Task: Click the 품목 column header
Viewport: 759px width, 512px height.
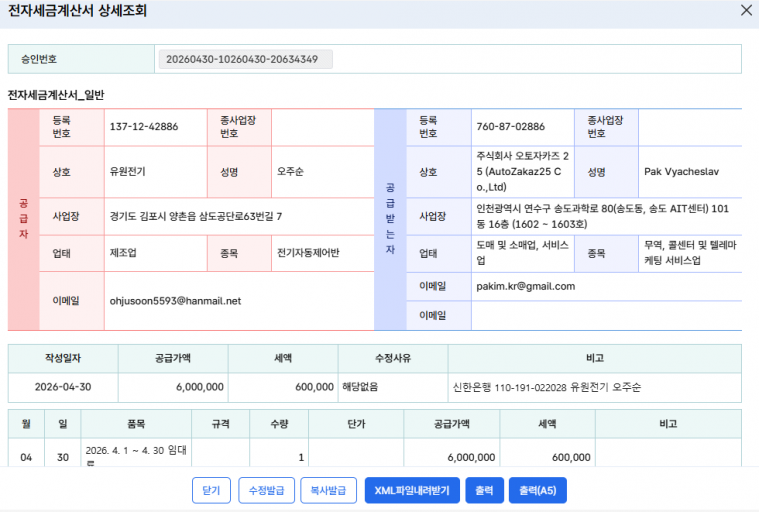Action: [136, 424]
